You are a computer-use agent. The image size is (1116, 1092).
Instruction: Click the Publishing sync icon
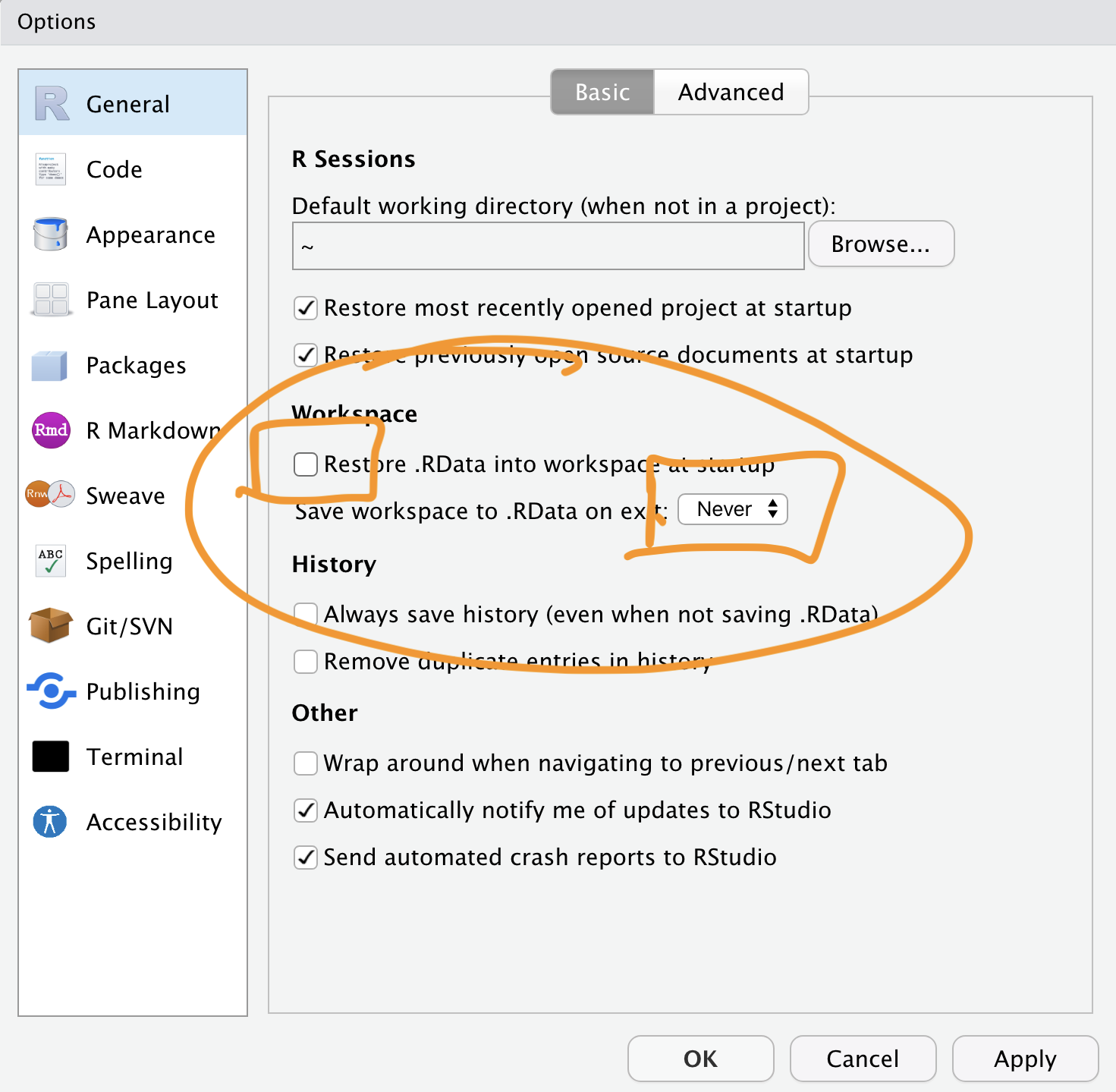click(x=50, y=691)
